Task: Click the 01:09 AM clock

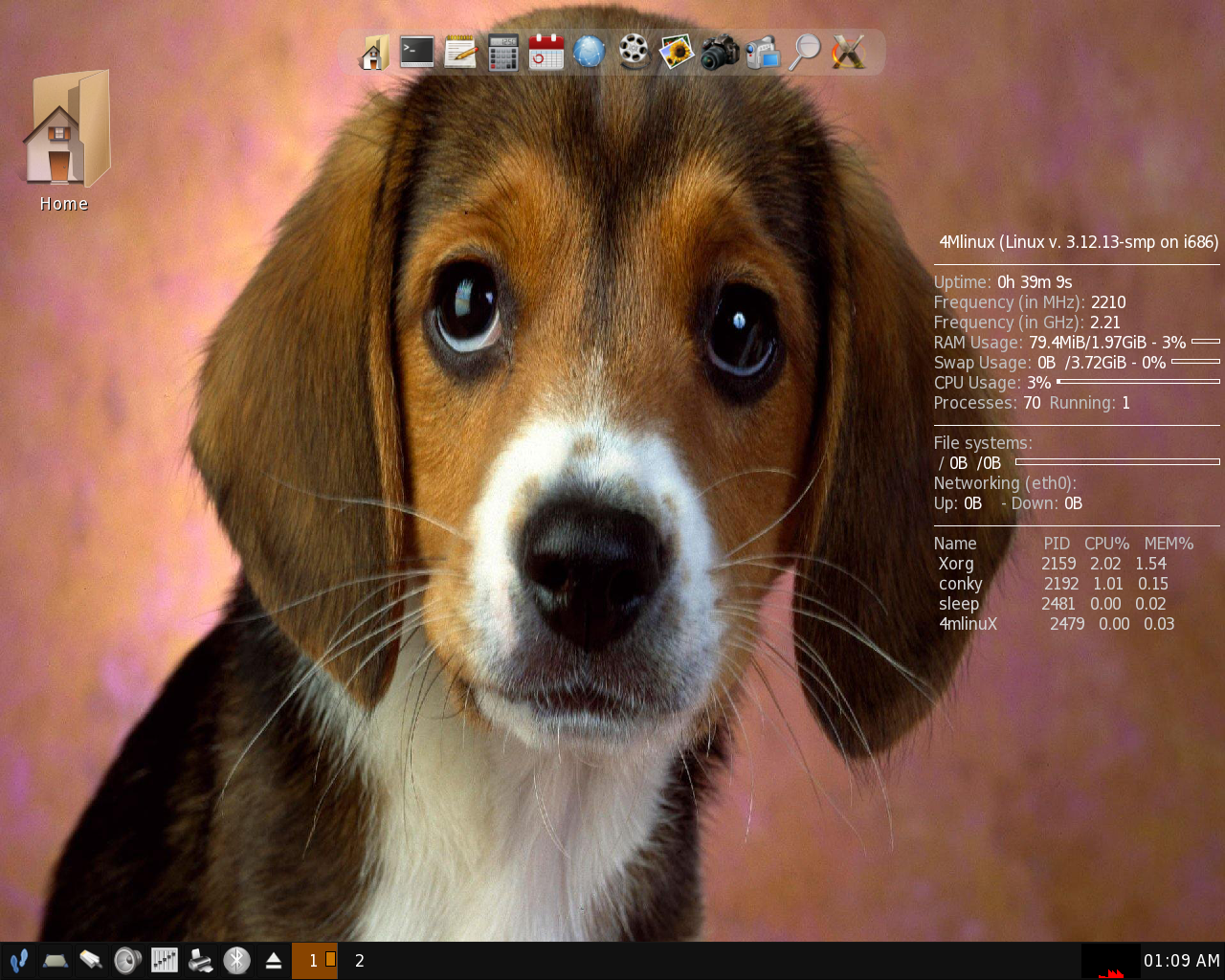Action: [1182, 961]
